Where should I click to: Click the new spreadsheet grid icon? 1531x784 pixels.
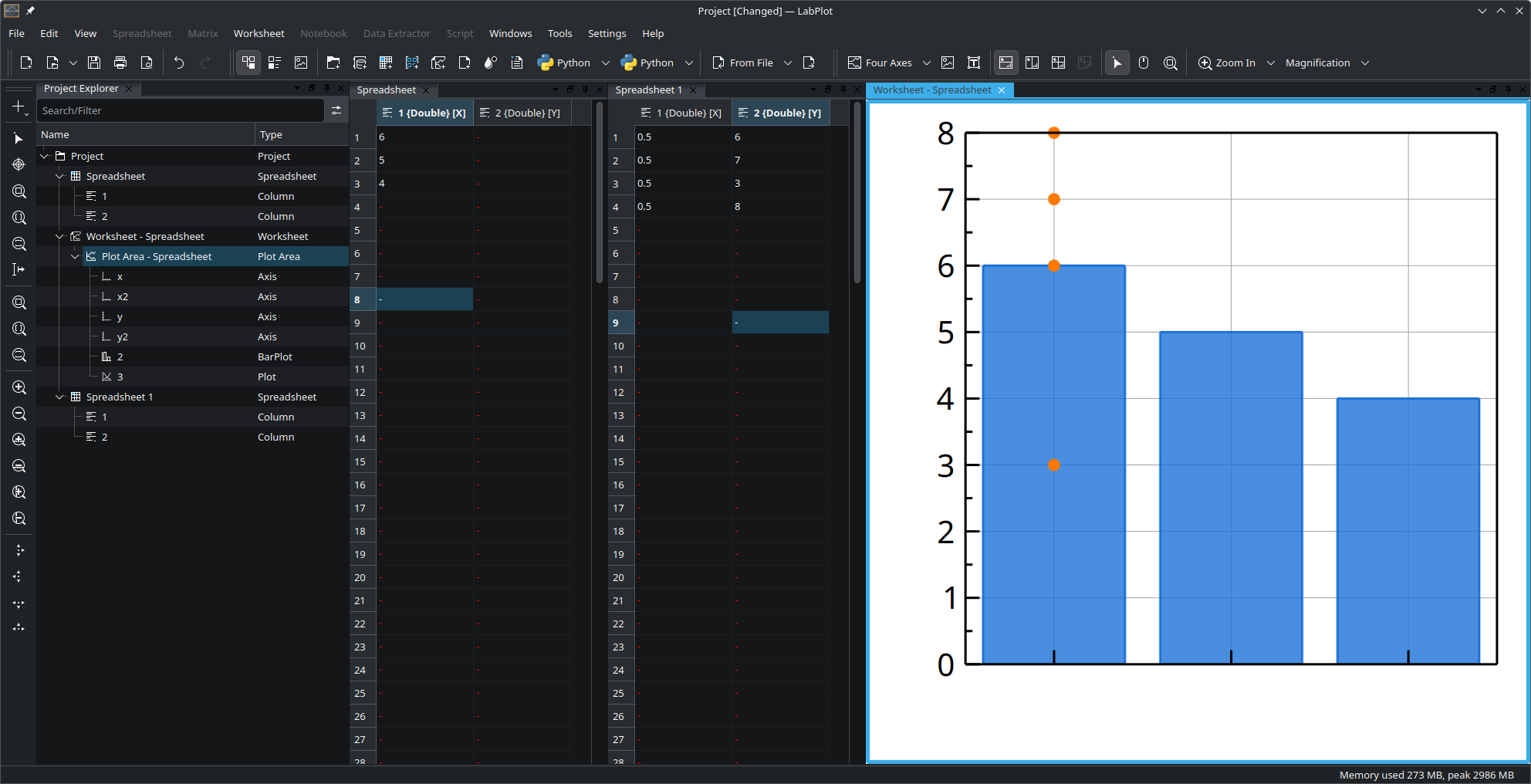[386, 63]
